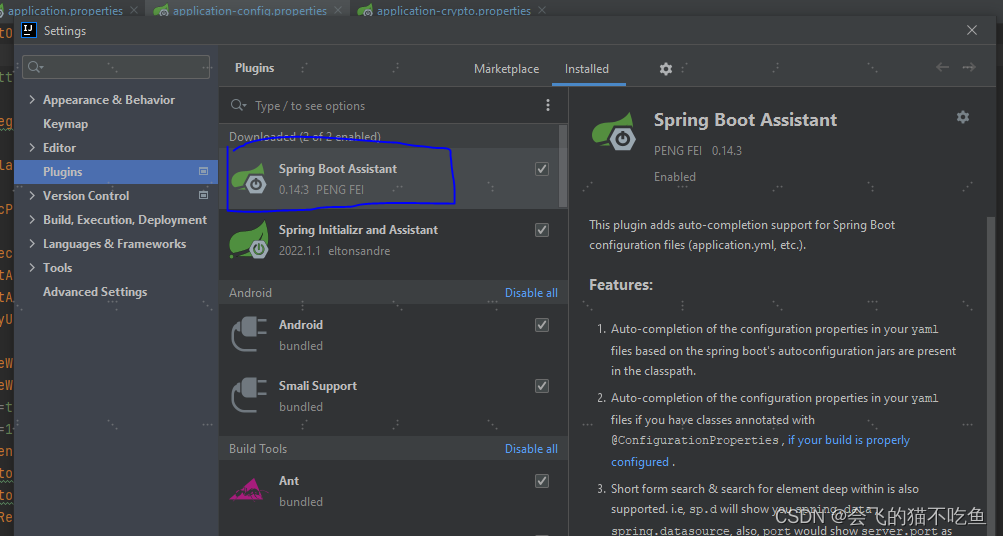Toggle the Android plugin checkbox
Screen dimensions: 1003x536
[542, 325]
